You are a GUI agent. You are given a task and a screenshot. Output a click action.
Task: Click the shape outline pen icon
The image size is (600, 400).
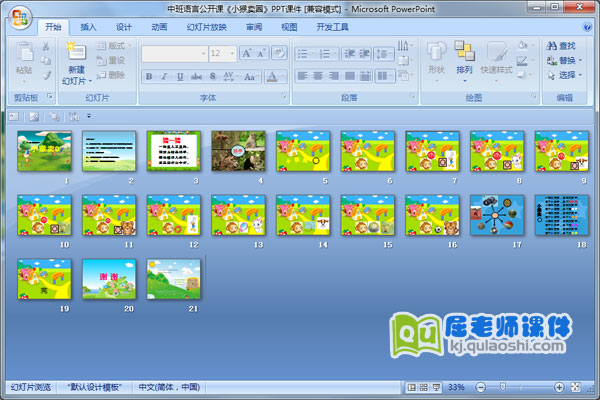[x=524, y=60]
